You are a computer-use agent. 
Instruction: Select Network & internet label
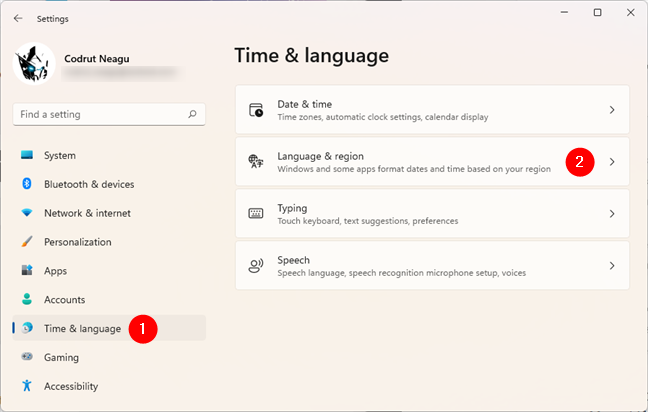[x=87, y=213]
